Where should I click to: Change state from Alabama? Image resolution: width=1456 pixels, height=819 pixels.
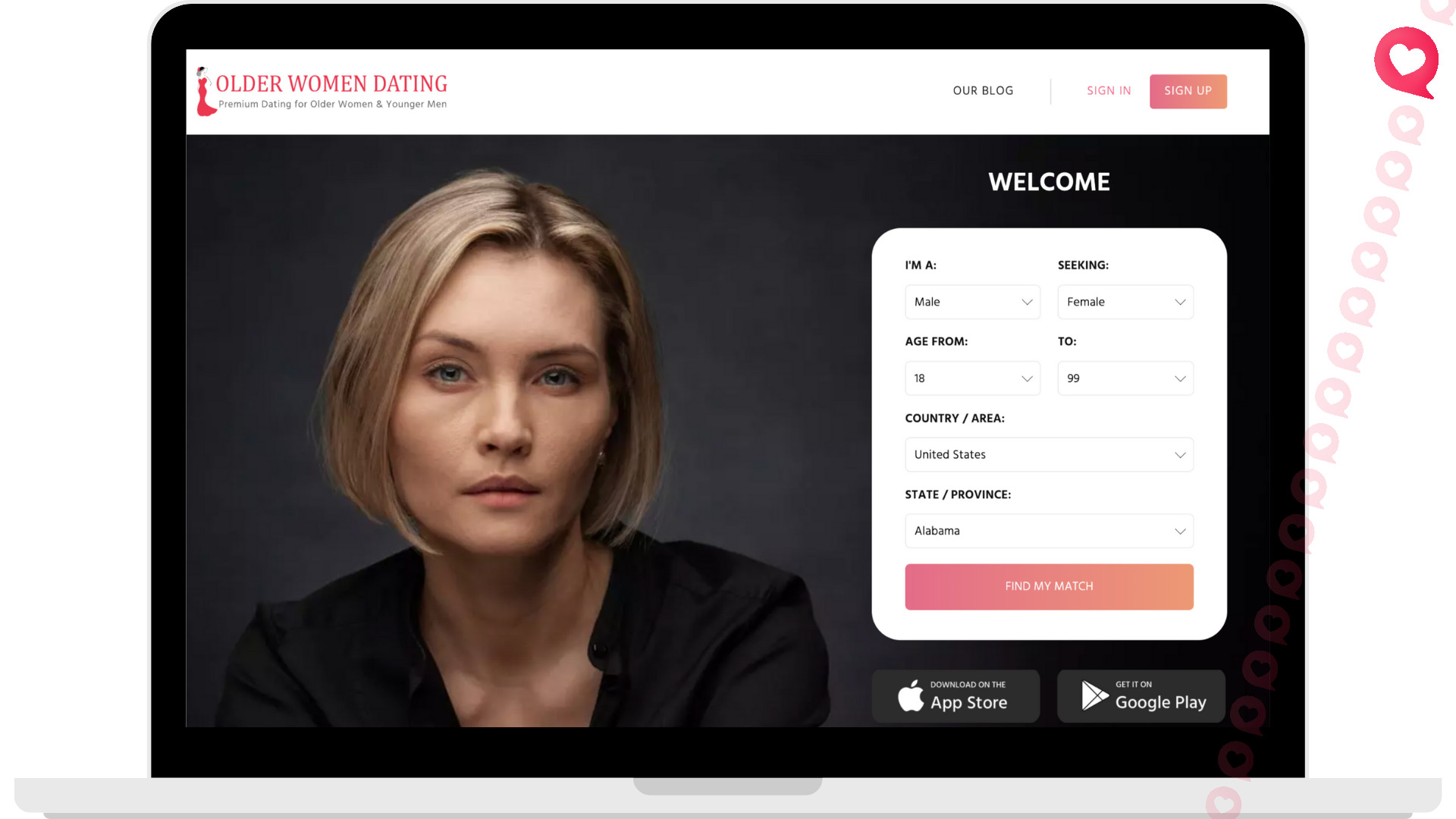(x=1049, y=531)
